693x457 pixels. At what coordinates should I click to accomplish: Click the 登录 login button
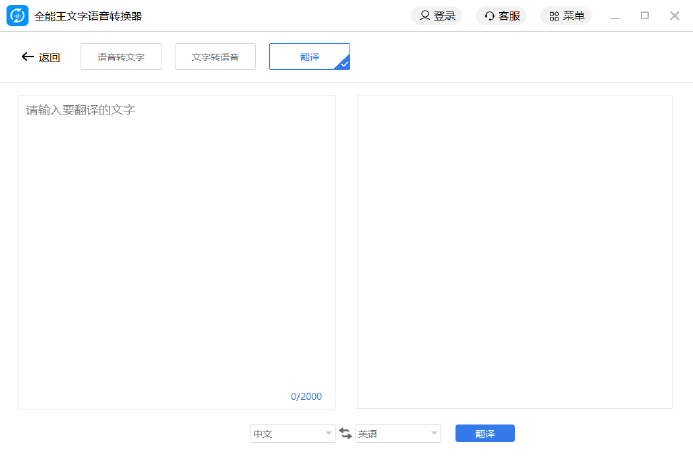point(437,16)
